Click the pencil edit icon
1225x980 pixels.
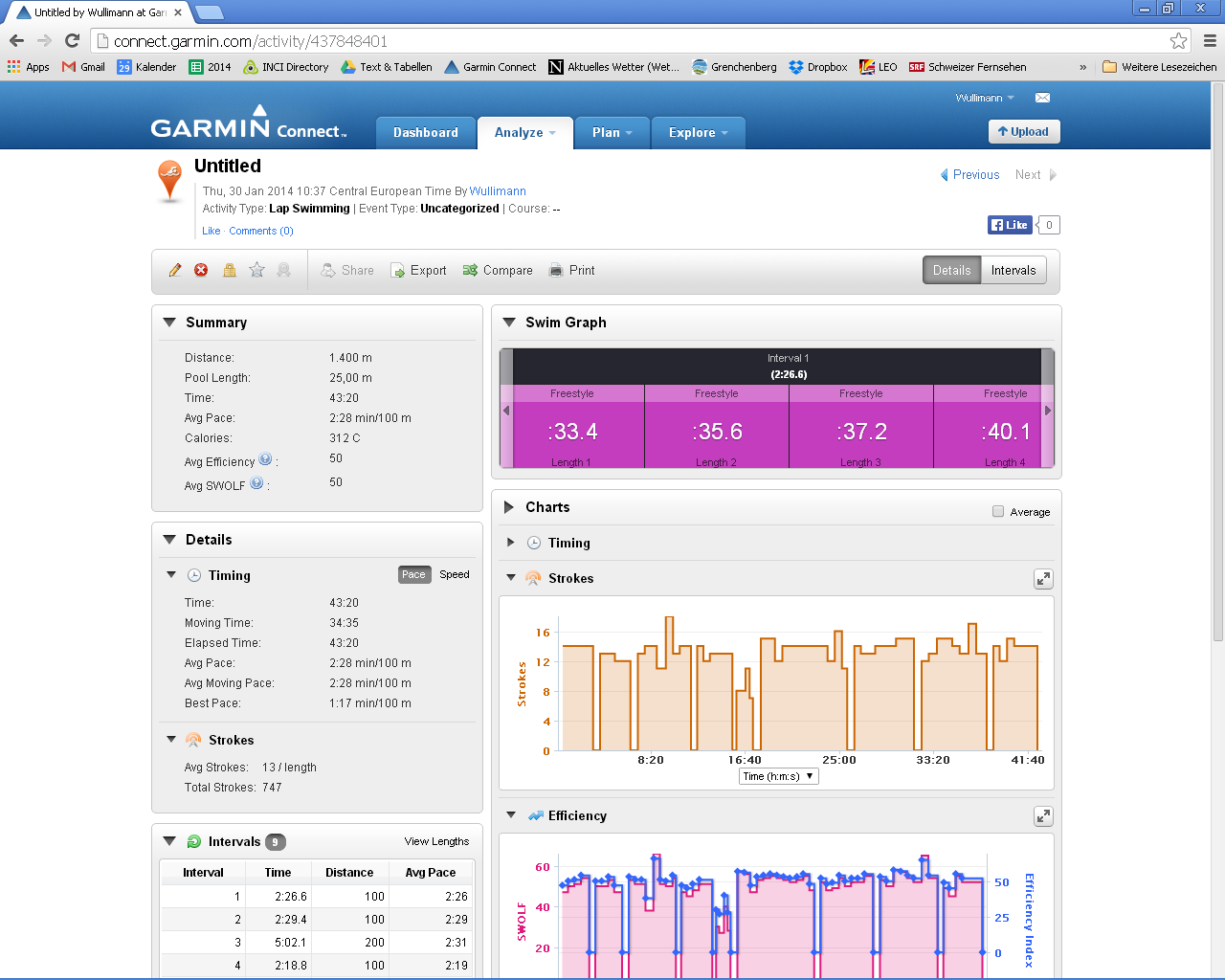(175, 271)
